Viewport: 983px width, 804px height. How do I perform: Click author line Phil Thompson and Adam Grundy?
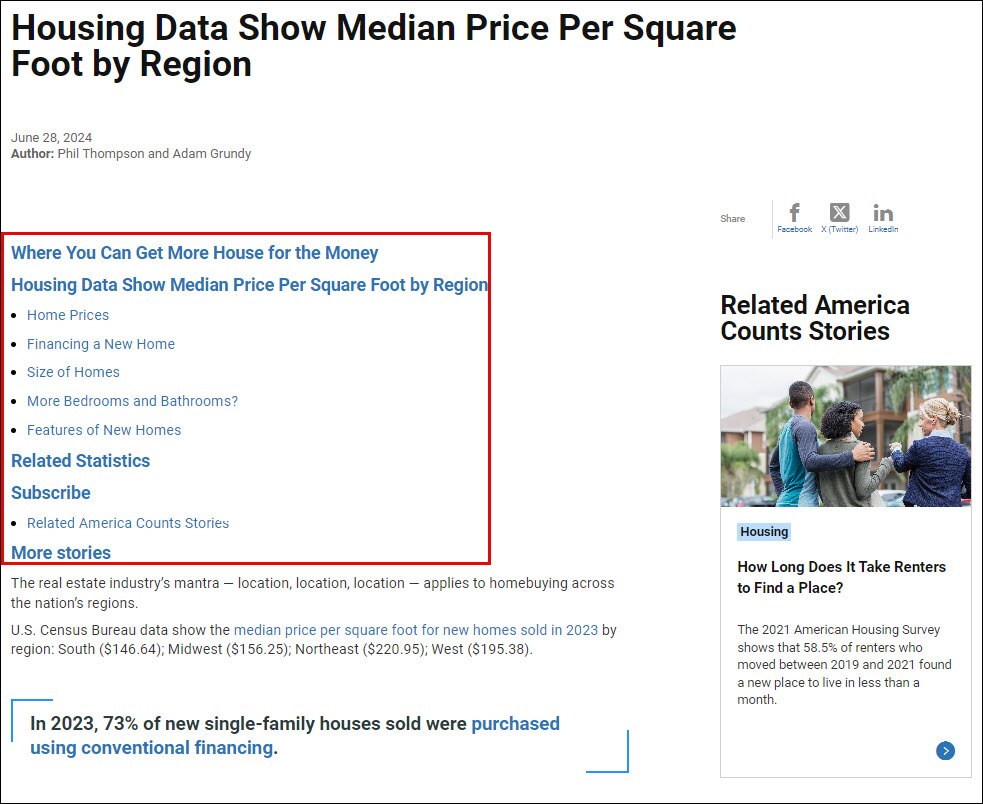click(131, 154)
